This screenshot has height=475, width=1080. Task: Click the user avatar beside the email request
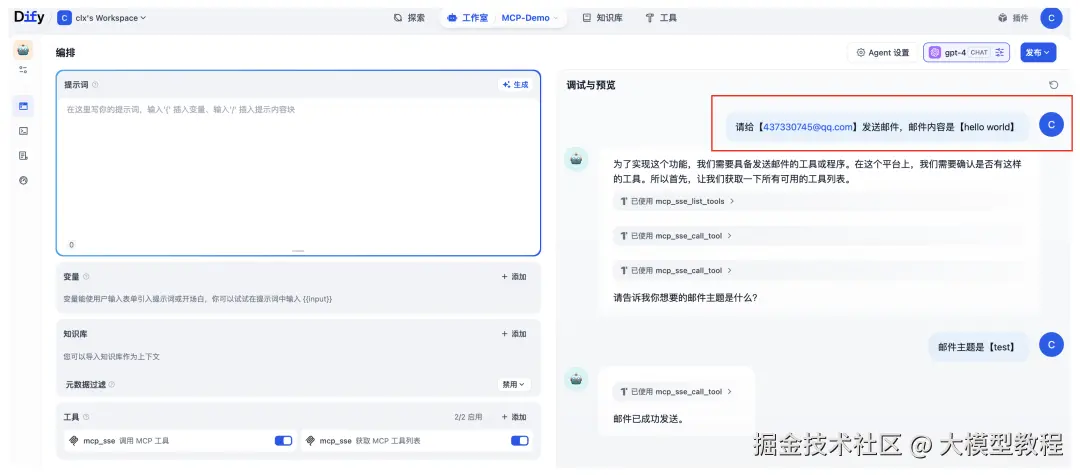(x=1051, y=125)
